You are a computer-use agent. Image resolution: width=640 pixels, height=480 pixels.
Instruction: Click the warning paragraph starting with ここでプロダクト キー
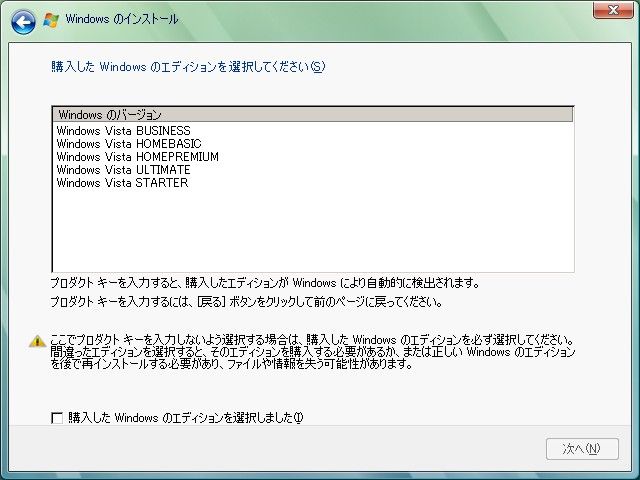pyautogui.click(x=312, y=352)
